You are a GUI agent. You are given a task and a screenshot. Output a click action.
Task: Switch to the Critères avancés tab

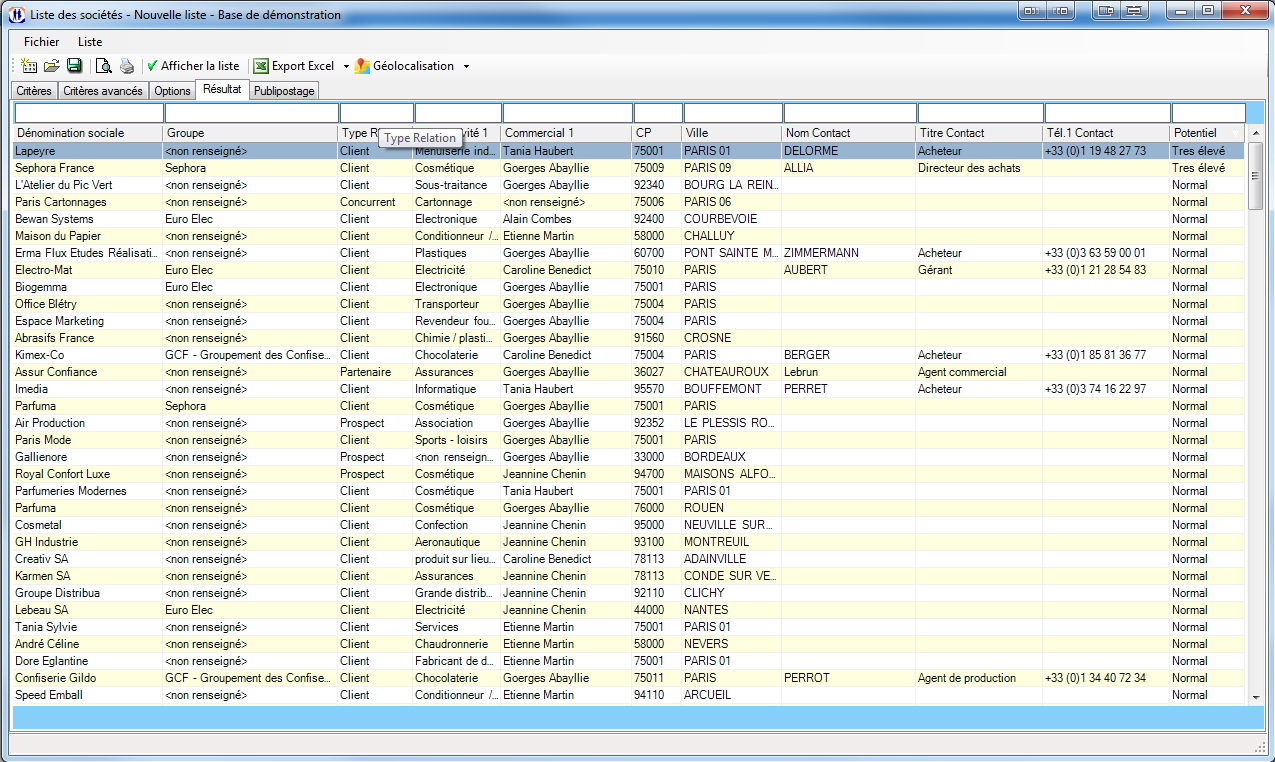pyautogui.click(x=103, y=91)
